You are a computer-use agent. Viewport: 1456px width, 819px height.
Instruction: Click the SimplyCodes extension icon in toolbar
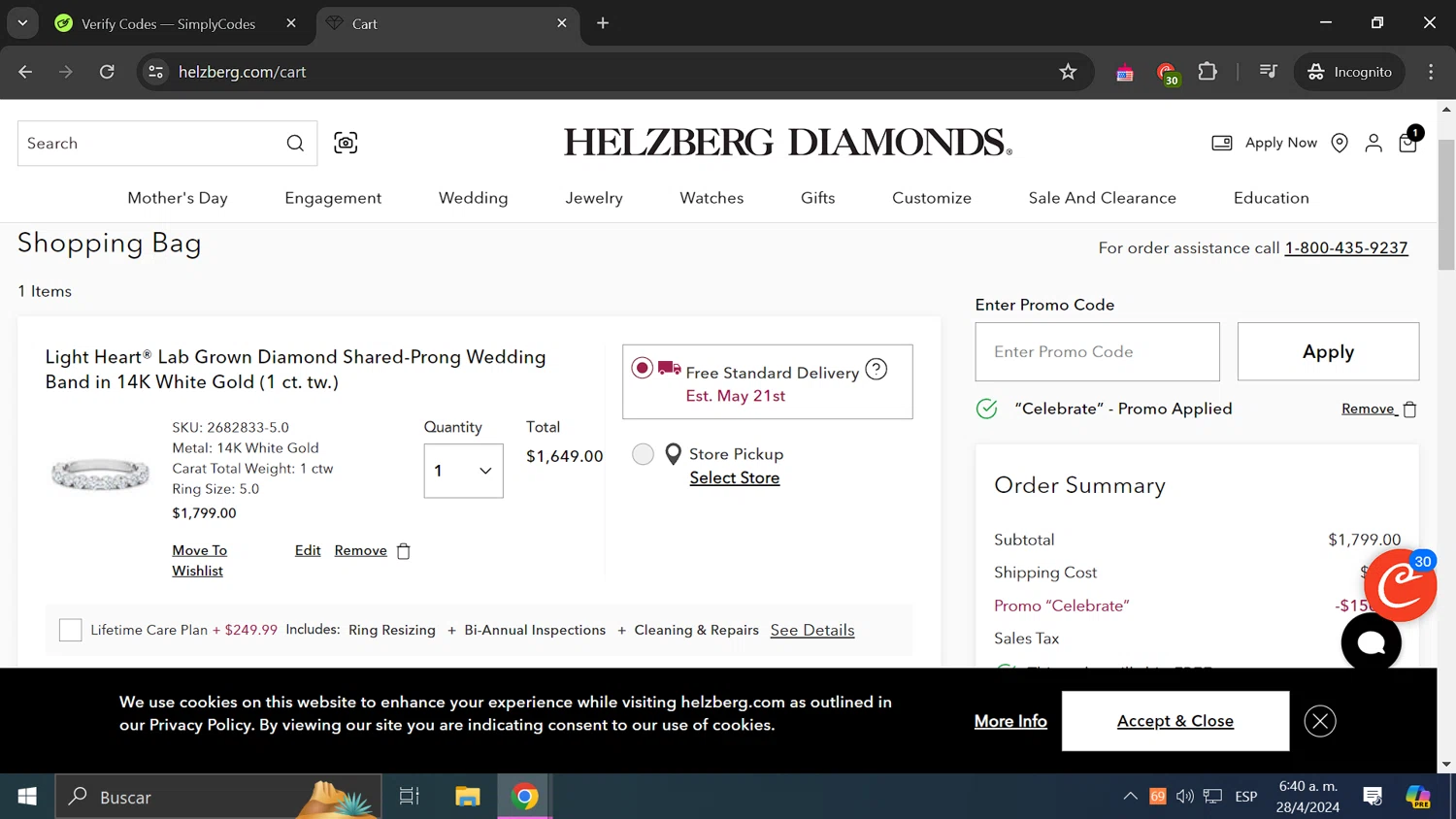tap(1167, 73)
